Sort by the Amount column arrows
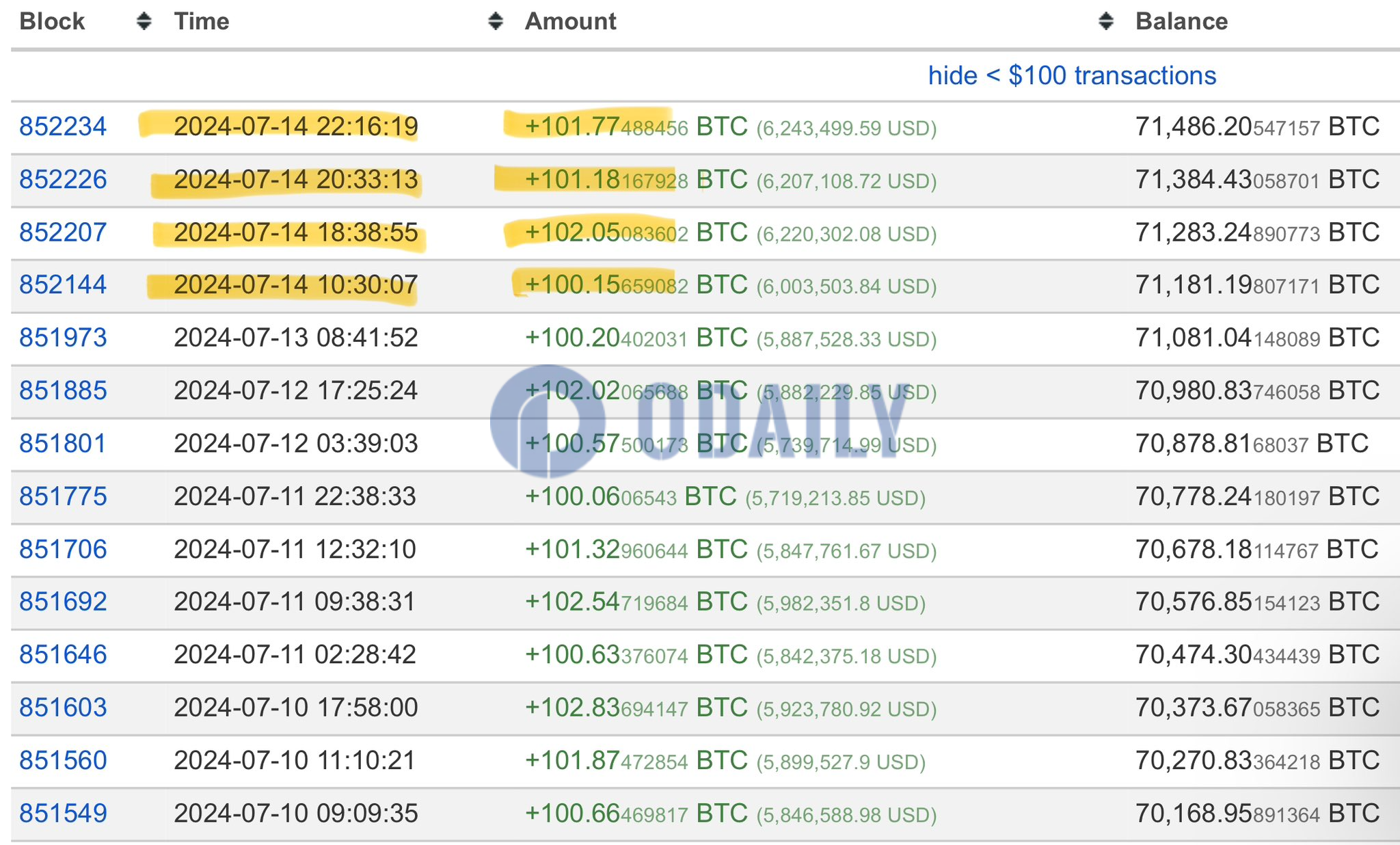This screenshot has width=1400, height=845. pyautogui.click(x=1106, y=21)
